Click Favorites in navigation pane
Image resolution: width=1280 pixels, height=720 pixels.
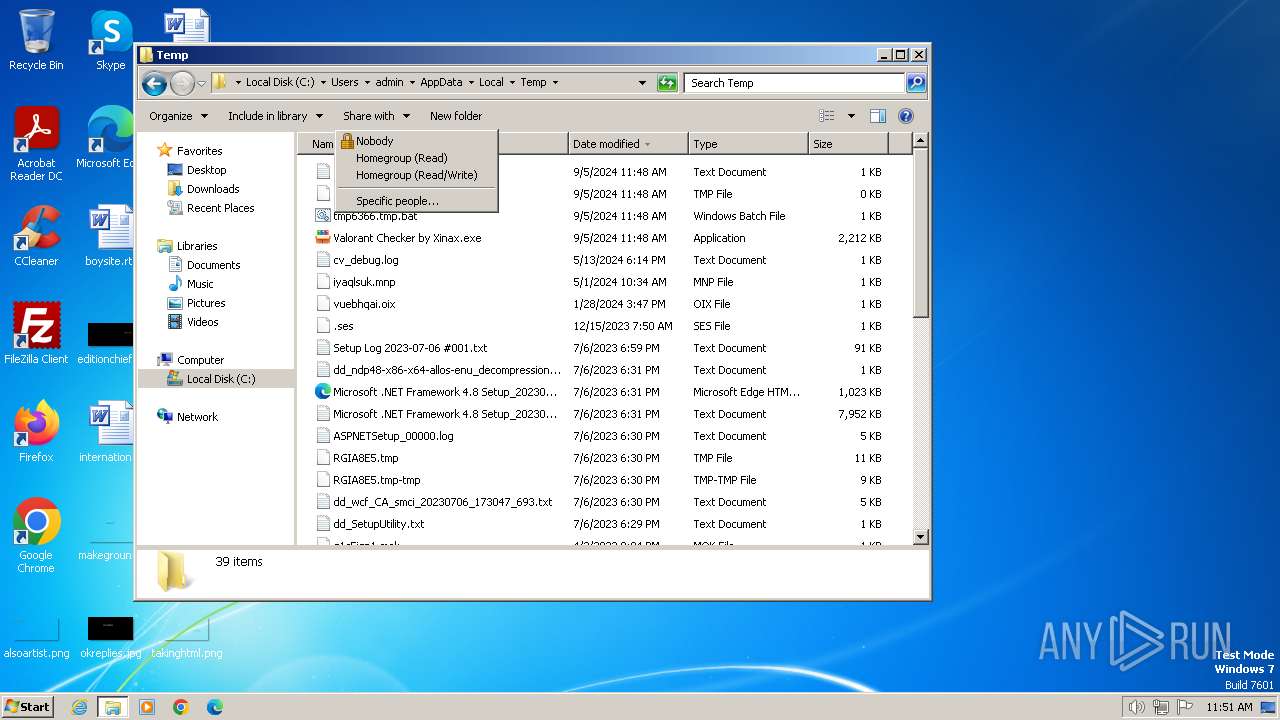click(199, 151)
